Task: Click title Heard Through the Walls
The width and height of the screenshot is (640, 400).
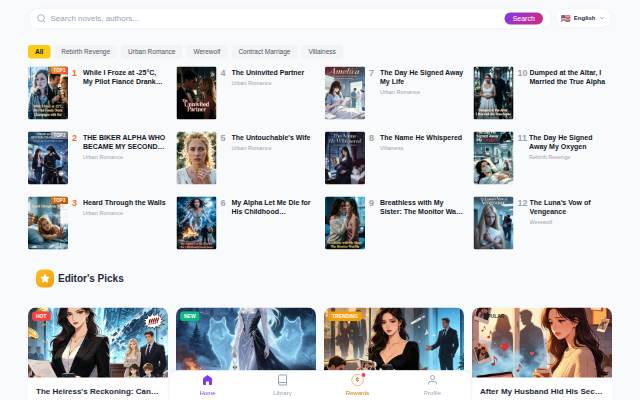Action: pyautogui.click(x=124, y=202)
